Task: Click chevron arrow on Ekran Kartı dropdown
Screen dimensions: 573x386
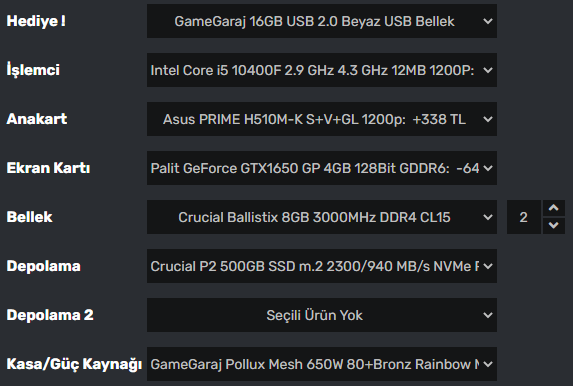Action: click(487, 168)
